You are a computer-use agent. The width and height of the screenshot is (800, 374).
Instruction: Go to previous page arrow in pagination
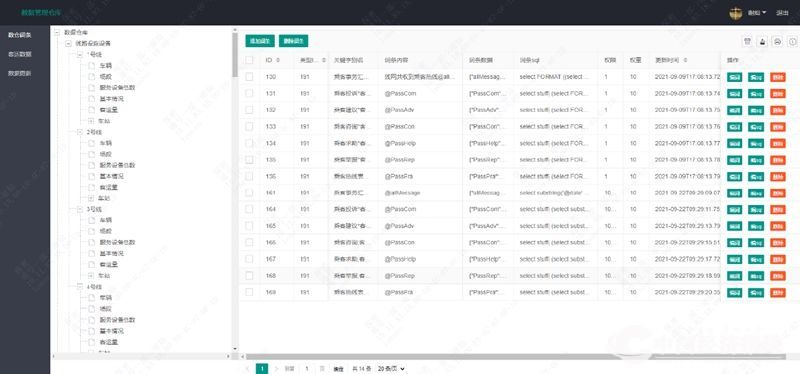(x=248, y=368)
